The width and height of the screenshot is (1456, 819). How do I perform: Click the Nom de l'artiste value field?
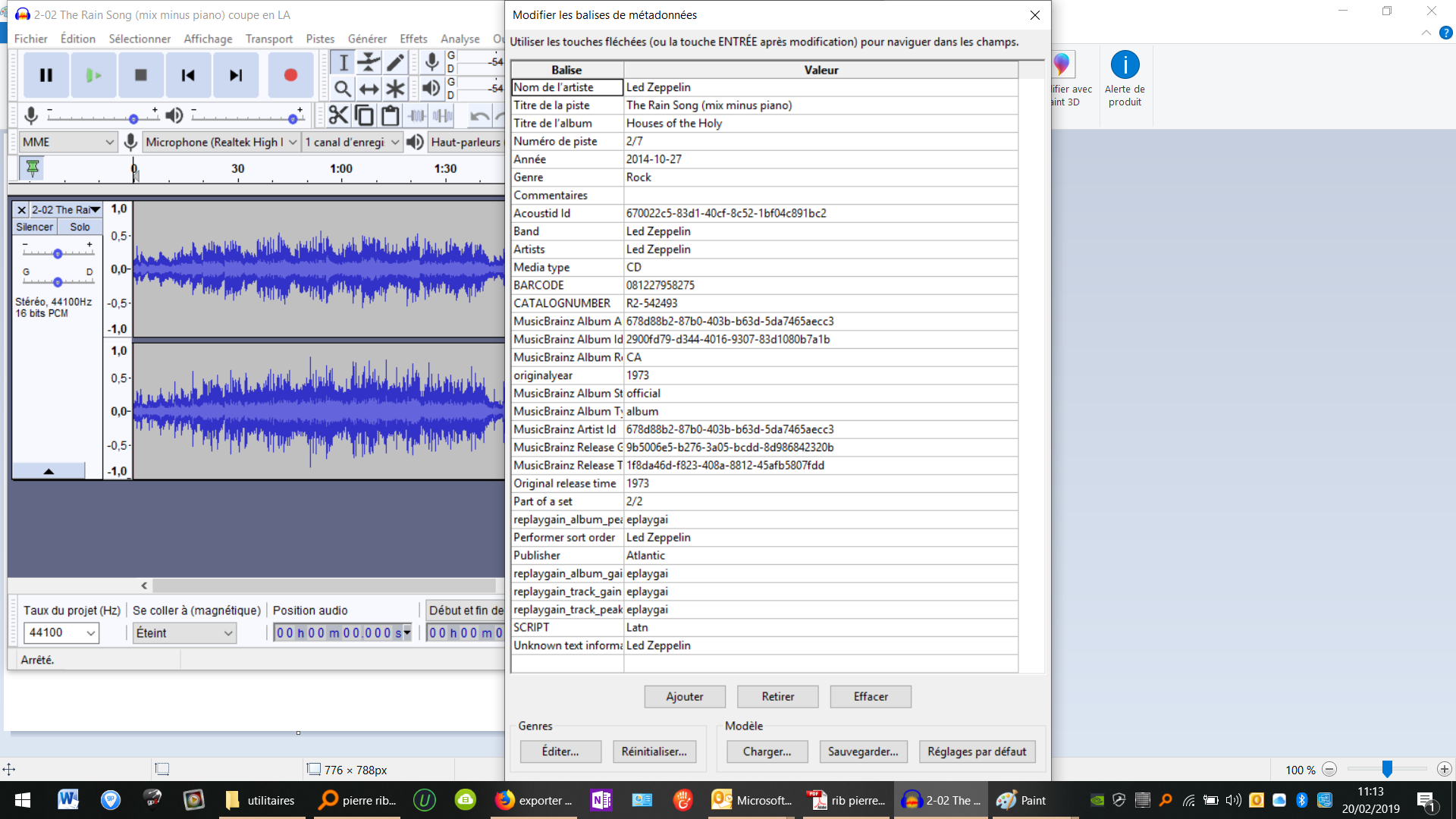(821, 87)
